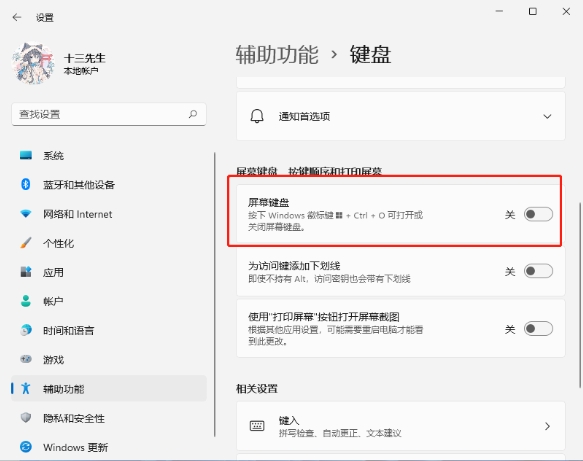The height and width of the screenshot is (461, 583).
Task: Click the main page vertical scrollbar
Action: click(x=580, y=296)
